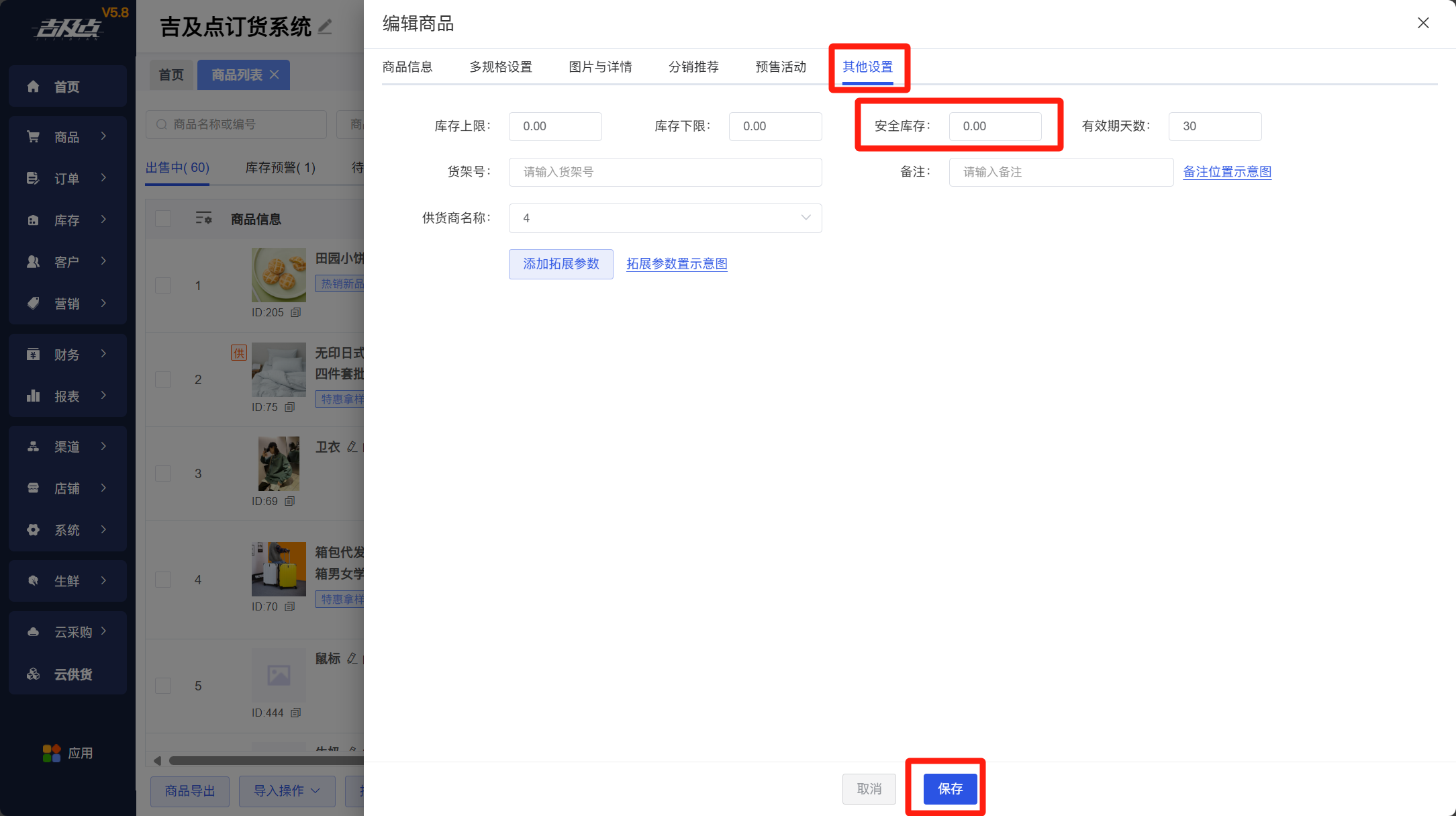Click the 添加拓展参数 button

[x=561, y=264]
